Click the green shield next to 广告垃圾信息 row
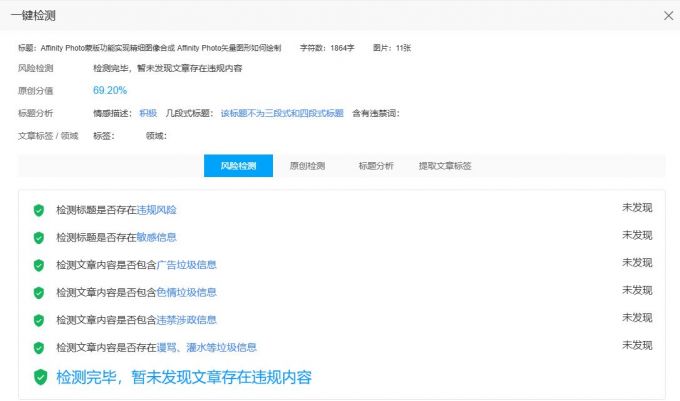The height and width of the screenshot is (401, 680). coord(39,265)
